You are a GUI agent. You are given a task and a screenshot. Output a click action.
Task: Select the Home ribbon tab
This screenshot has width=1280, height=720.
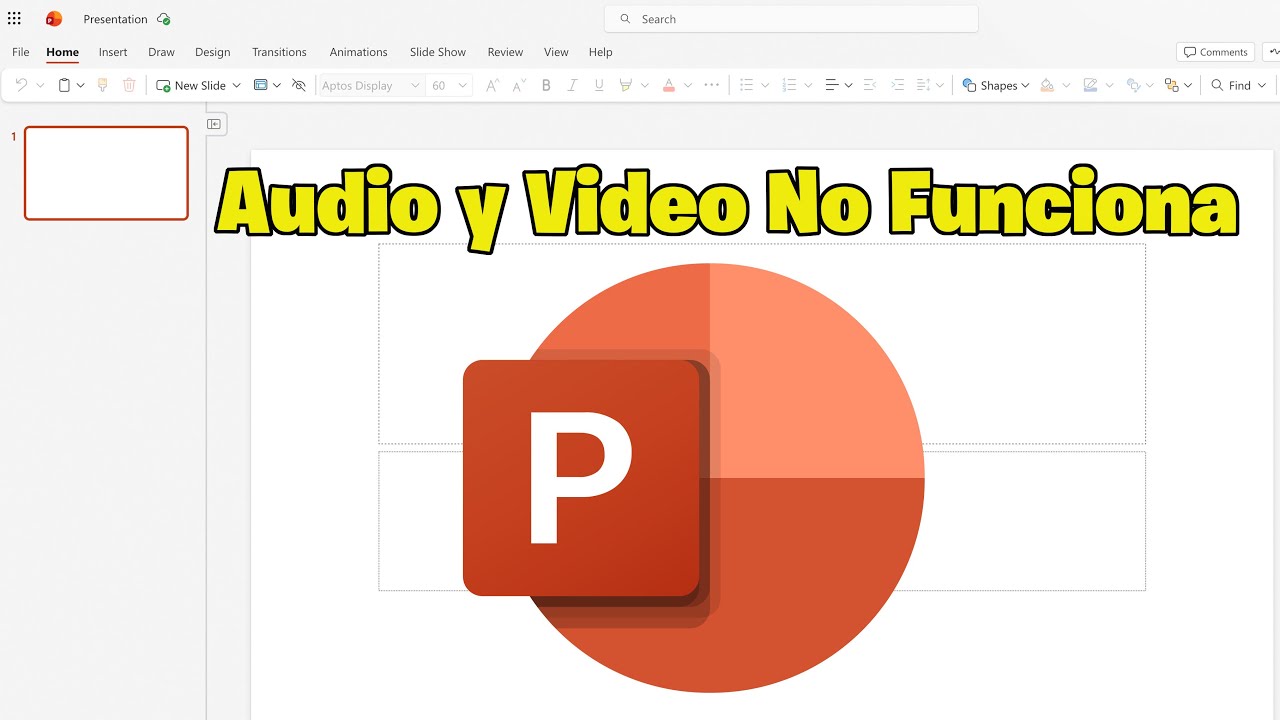point(62,52)
